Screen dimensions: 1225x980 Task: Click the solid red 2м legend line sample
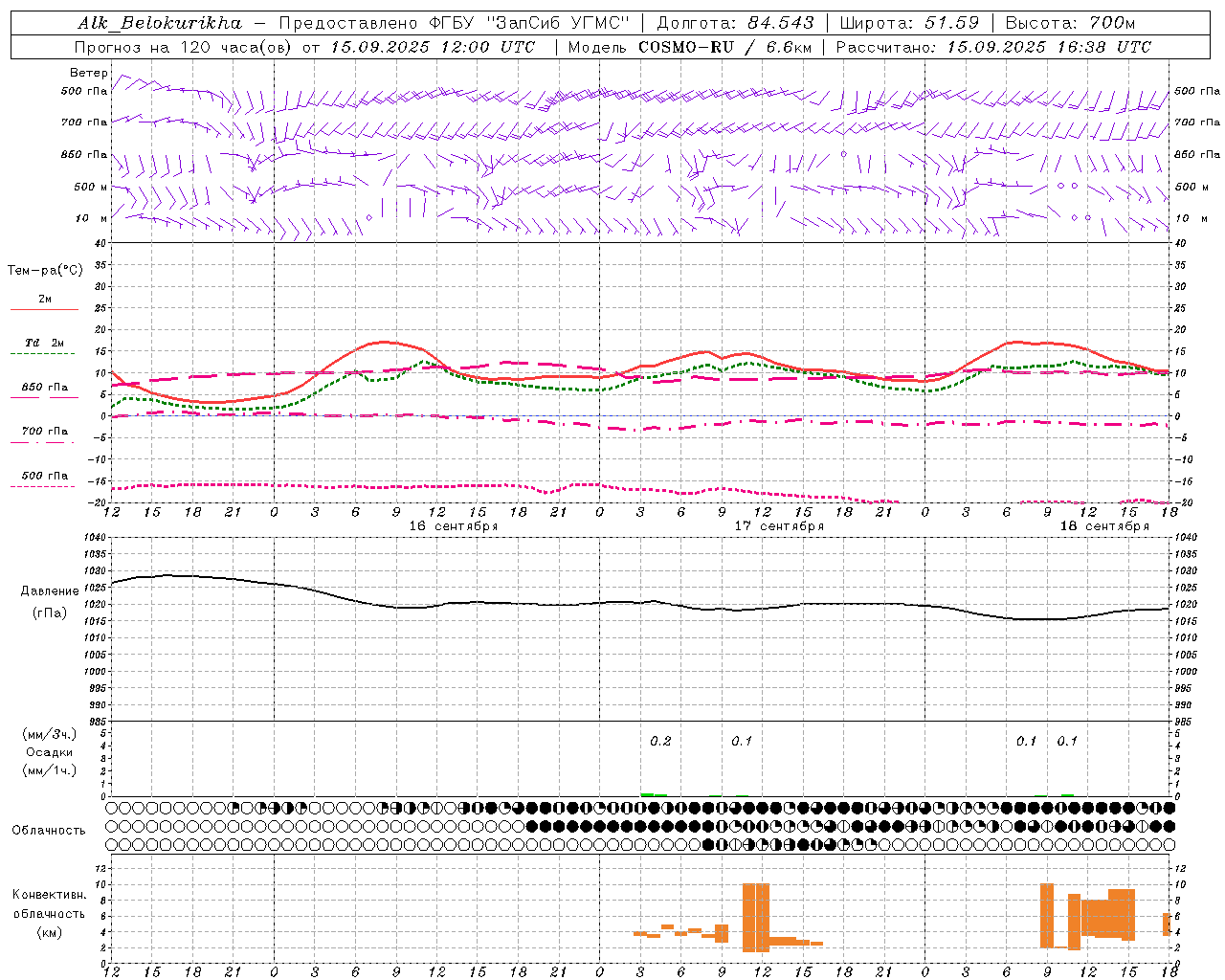coord(44,310)
